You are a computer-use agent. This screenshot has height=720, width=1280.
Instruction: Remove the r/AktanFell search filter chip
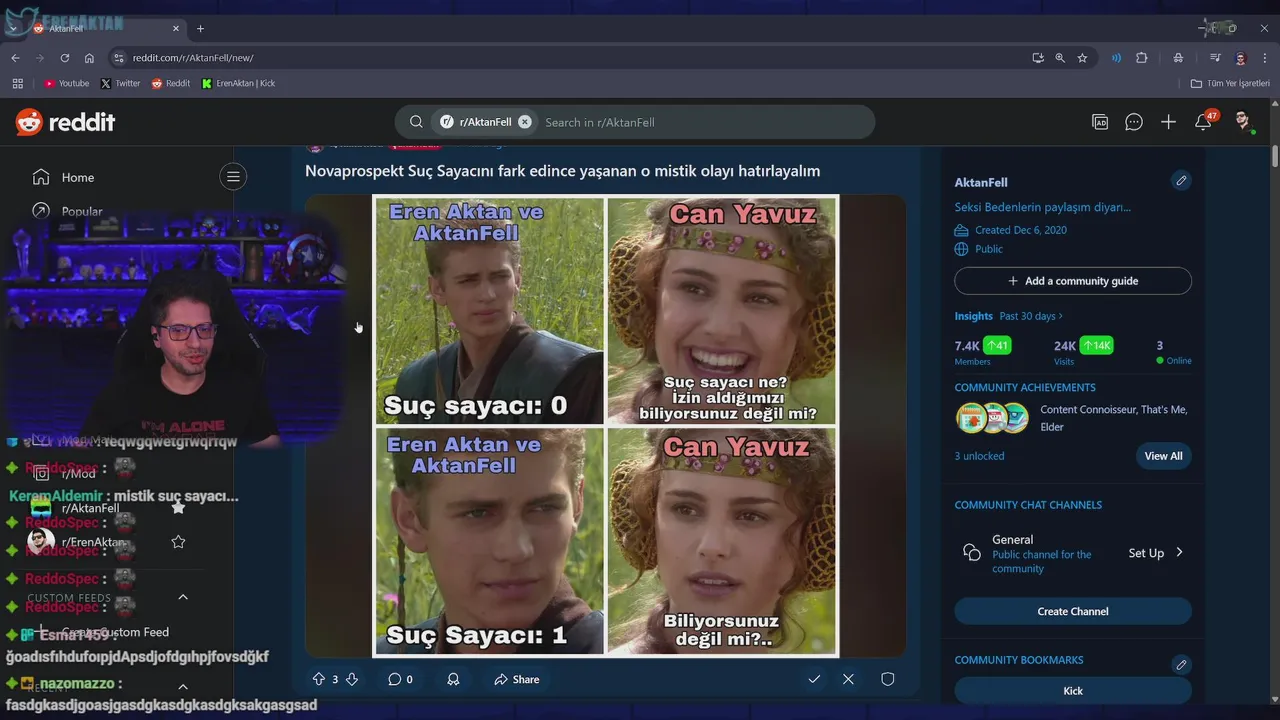tap(525, 122)
